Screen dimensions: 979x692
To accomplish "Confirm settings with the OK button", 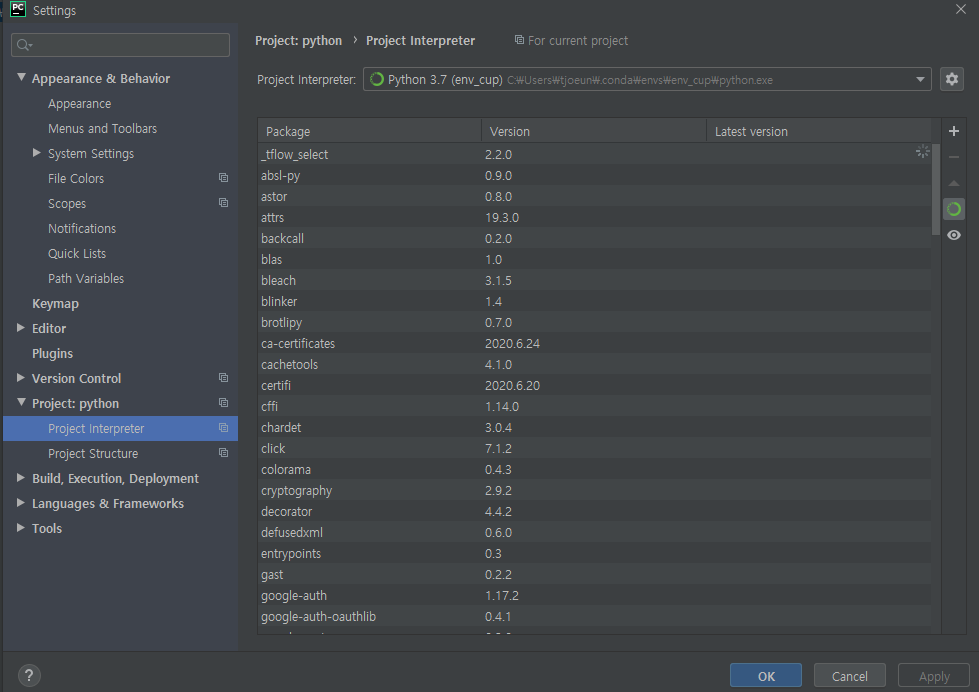I will [x=765, y=676].
